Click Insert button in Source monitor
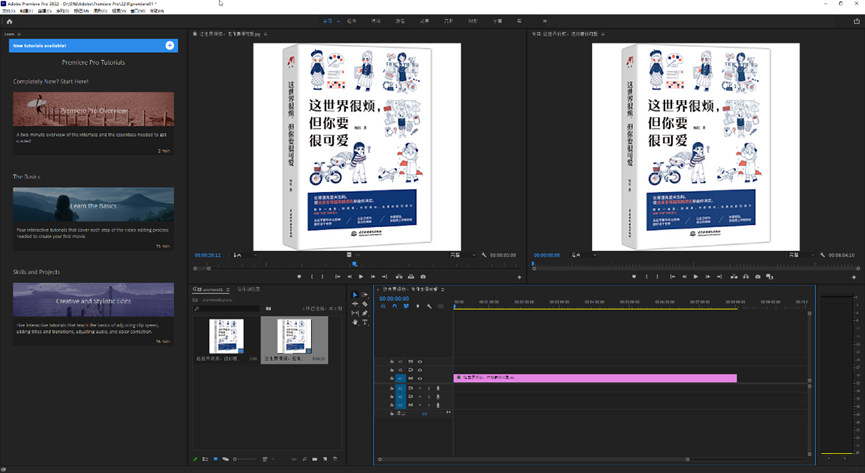865x473 pixels. click(x=399, y=277)
